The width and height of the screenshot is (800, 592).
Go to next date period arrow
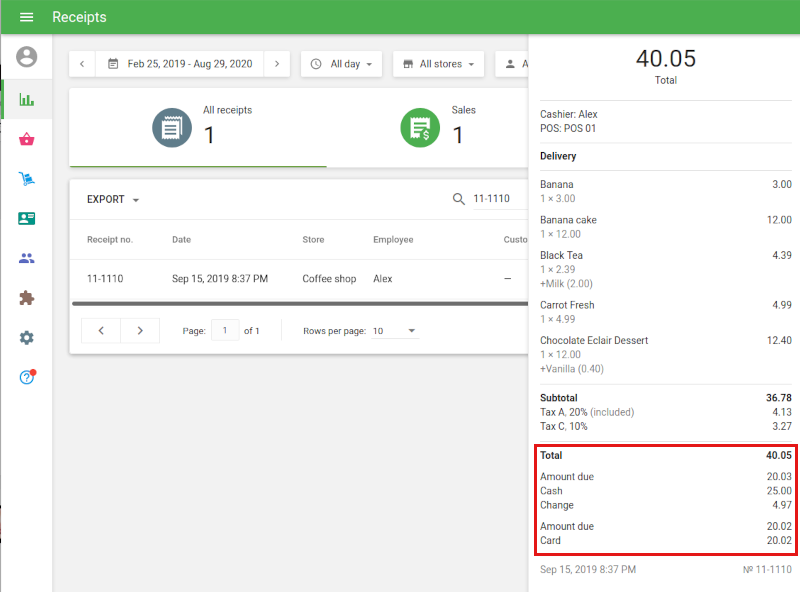pyautogui.click(x=277, y=64)
